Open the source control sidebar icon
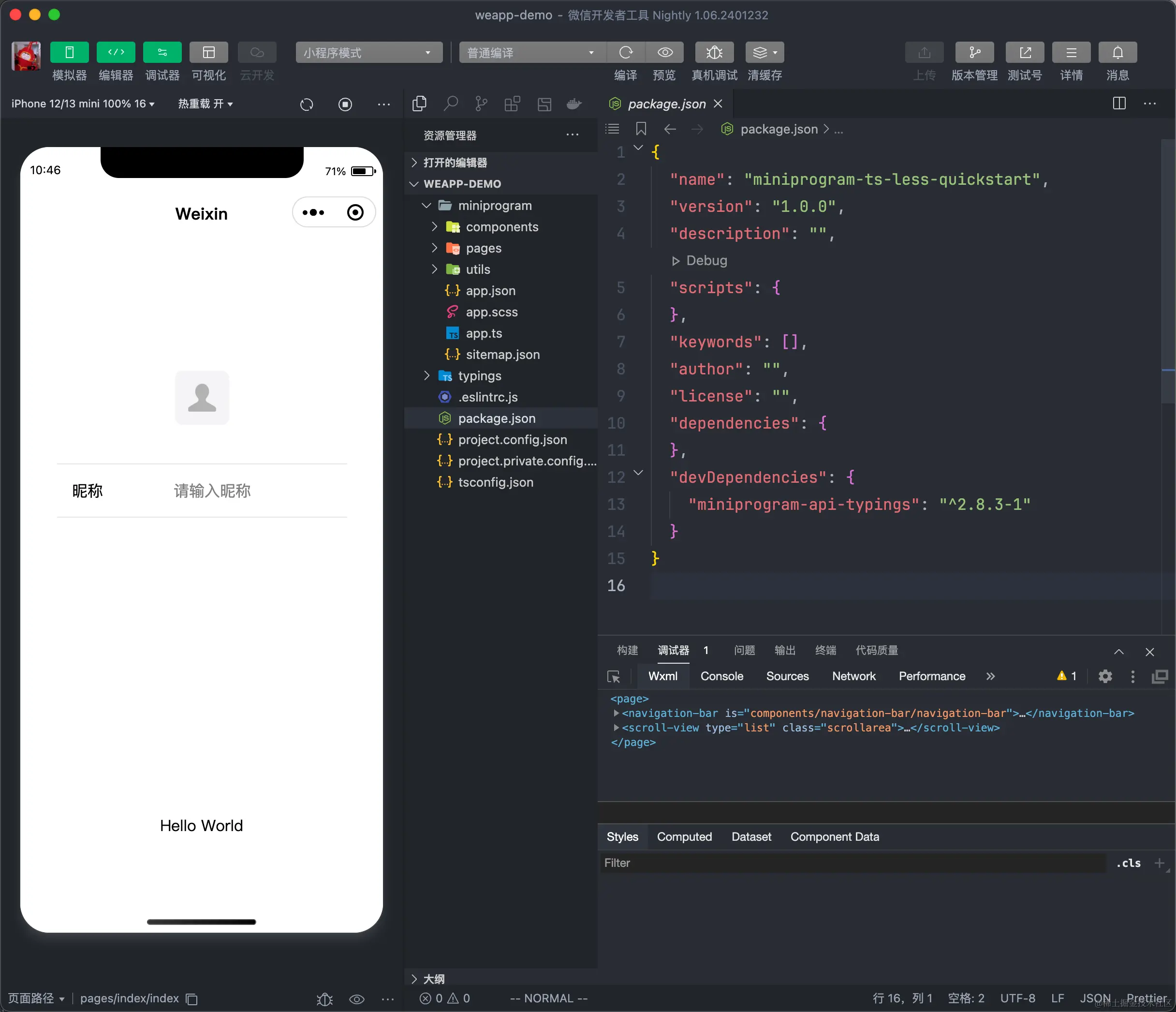Image resolution: width=1176 pixels, height=1012 pixels. [481, 104]
